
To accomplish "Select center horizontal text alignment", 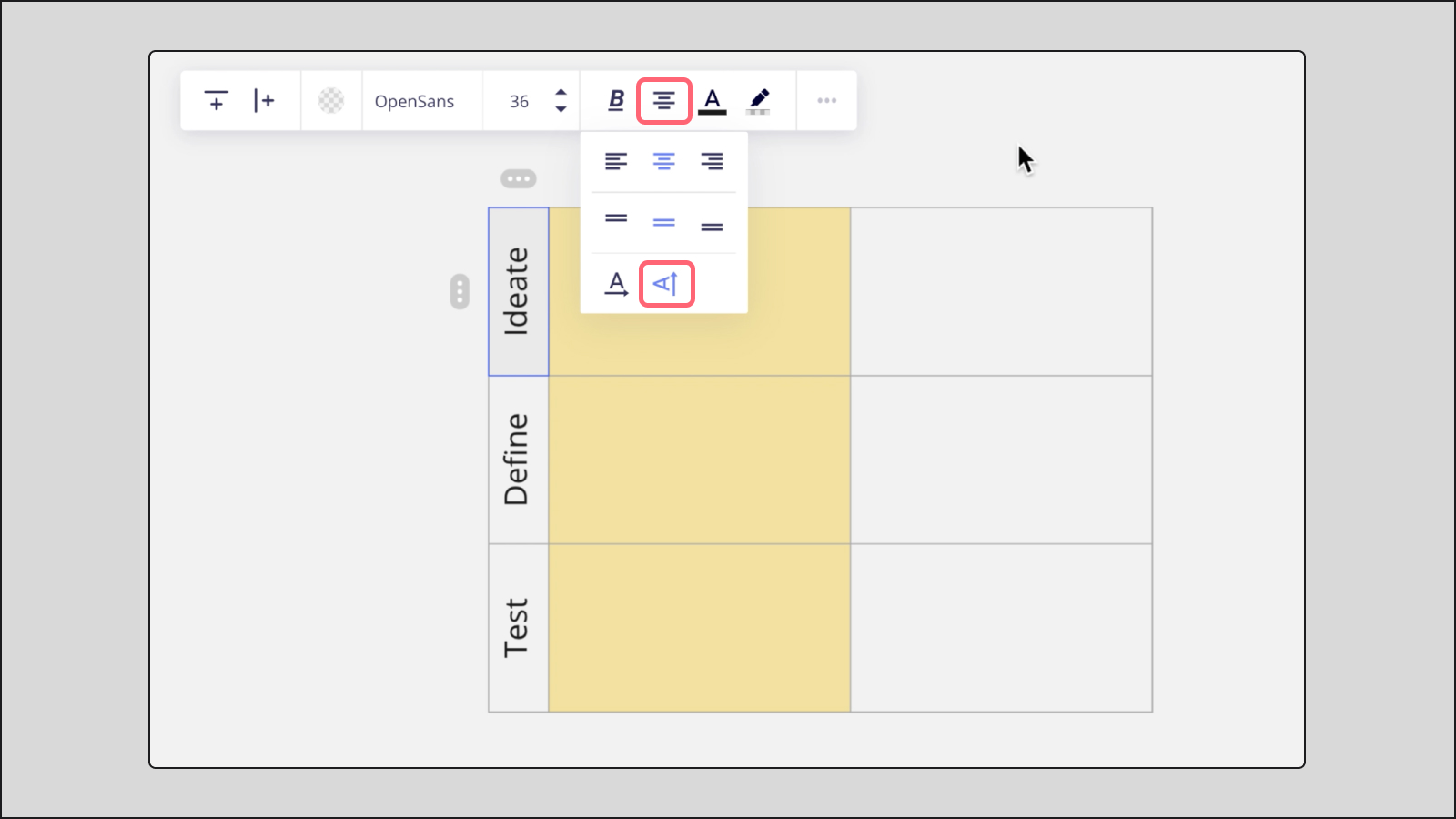I will 664,161.
